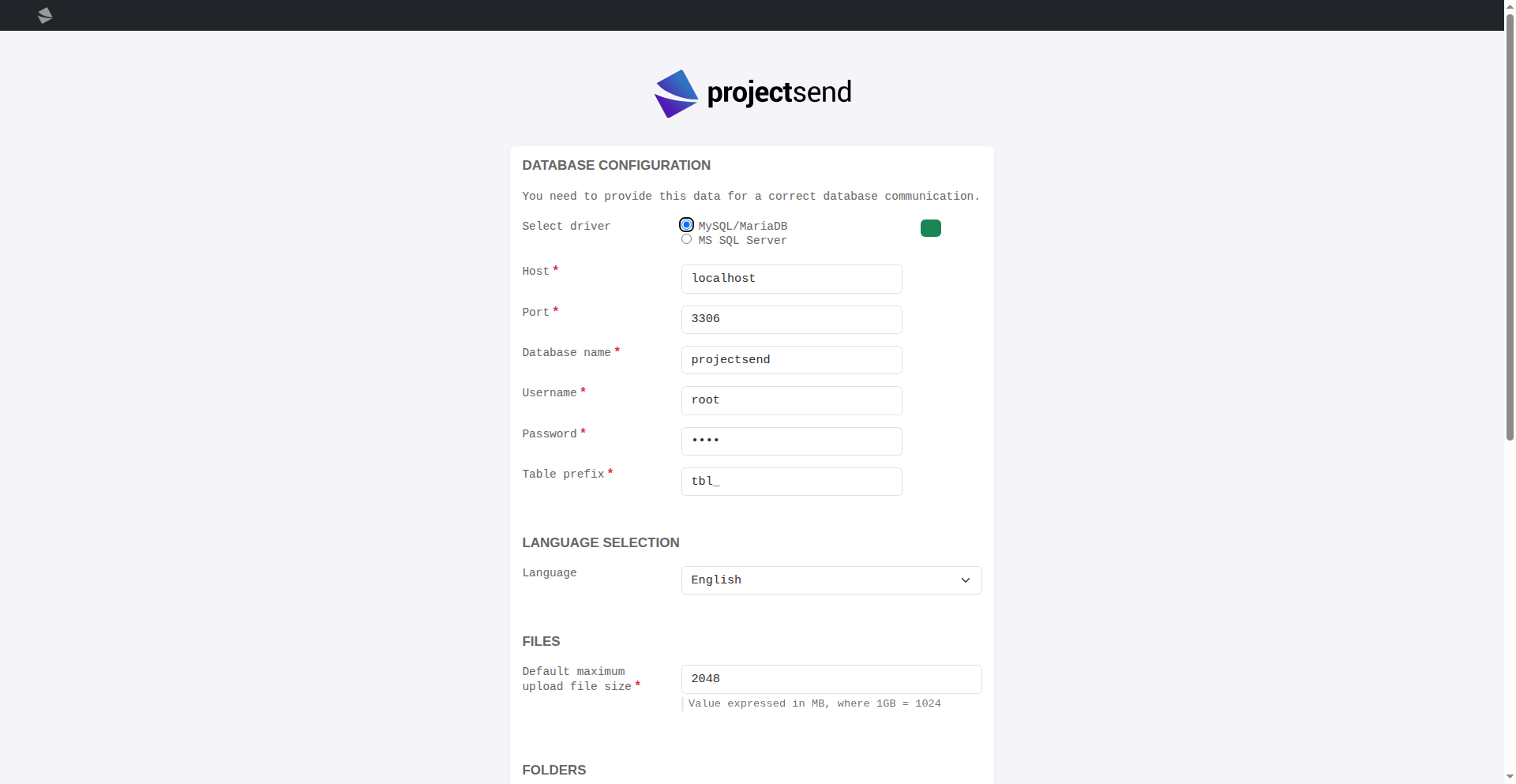Open the Language dropdown
Image resolution: width=1516 pixels, height=784 pixels.
pyautogui.click(x=831, y=580)
